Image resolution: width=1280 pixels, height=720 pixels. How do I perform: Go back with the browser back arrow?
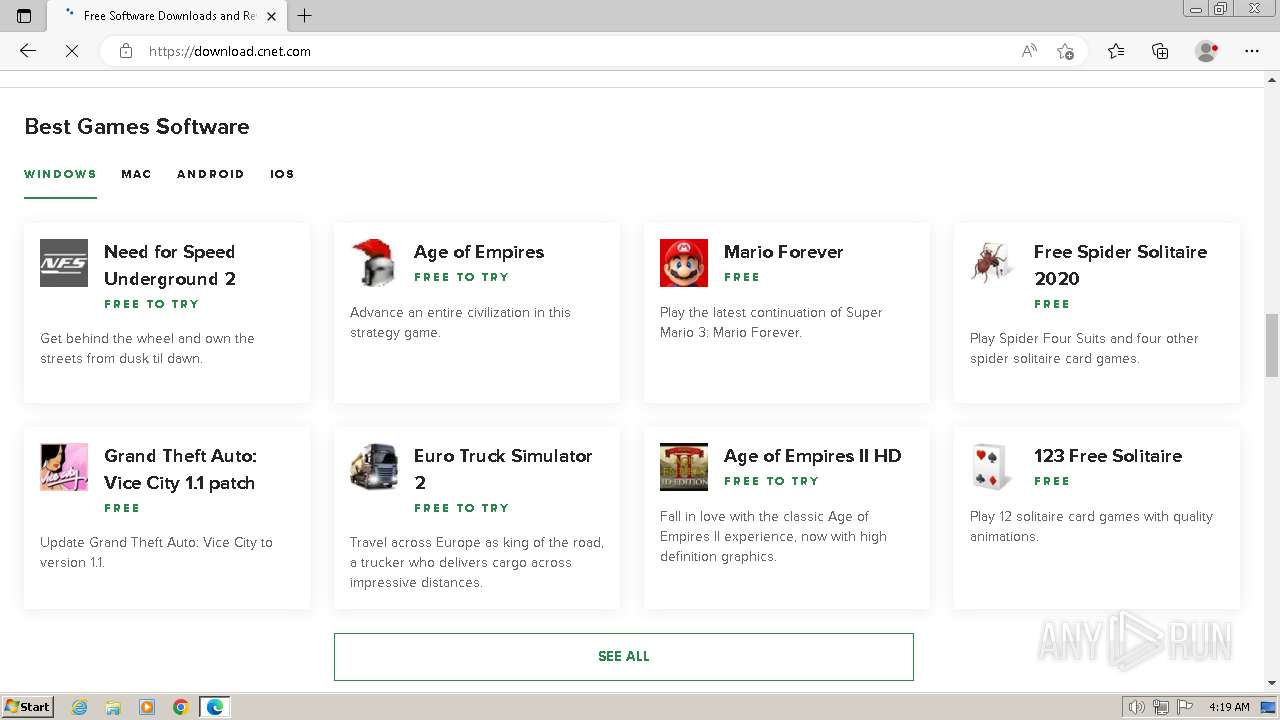coord(28,51)
